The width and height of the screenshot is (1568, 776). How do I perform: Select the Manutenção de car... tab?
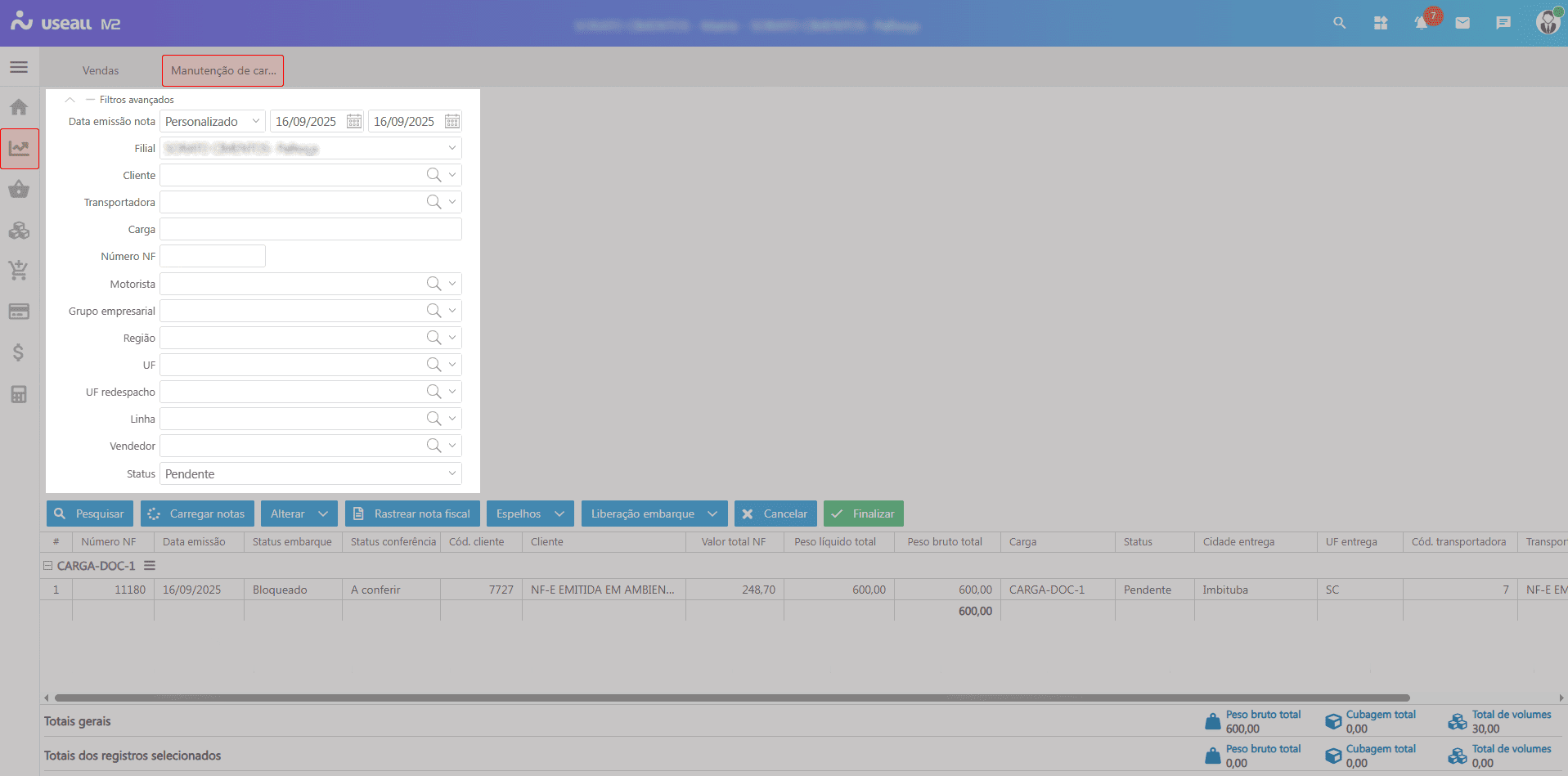point(222,71)
